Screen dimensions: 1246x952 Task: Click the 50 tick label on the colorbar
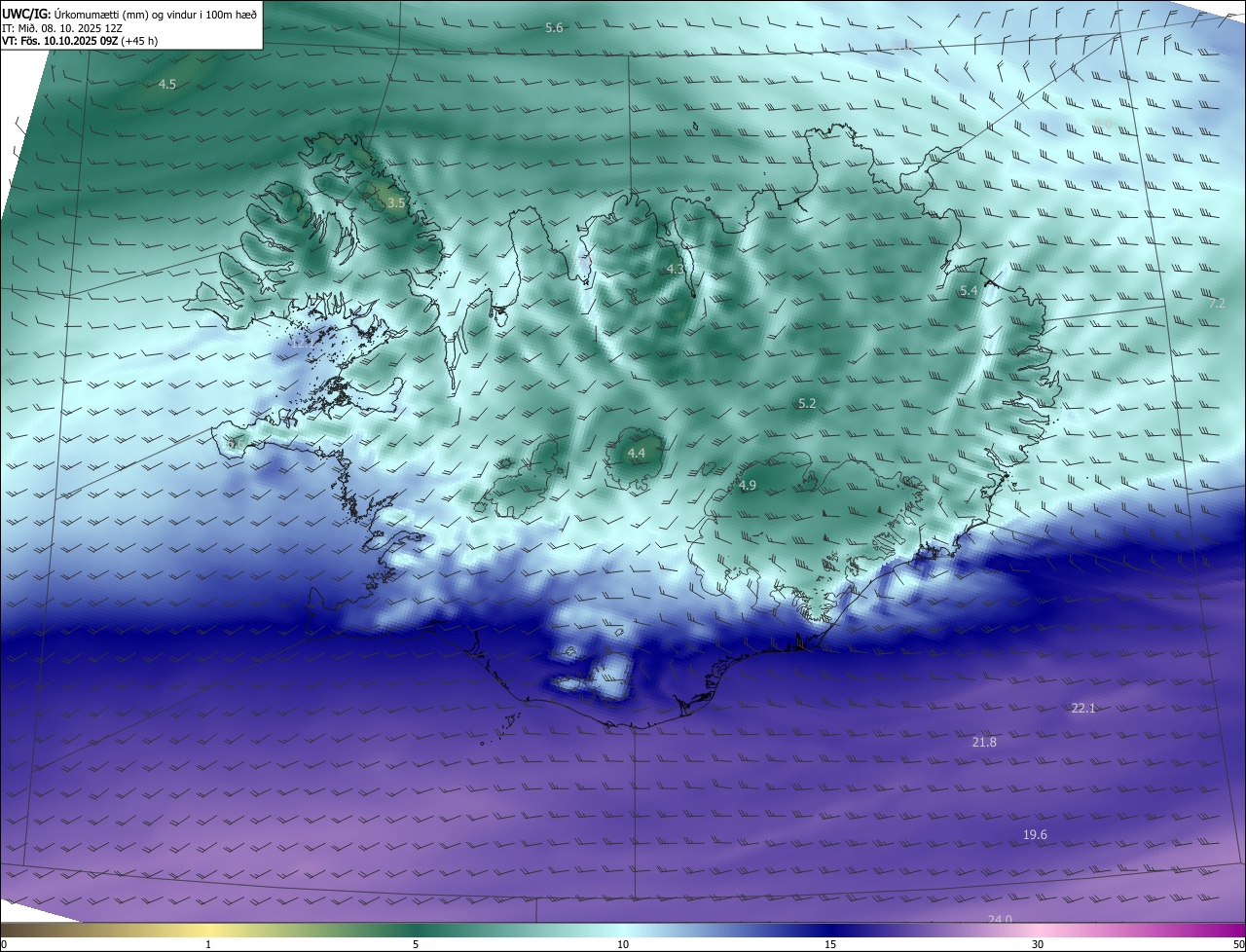[1238, 944]
